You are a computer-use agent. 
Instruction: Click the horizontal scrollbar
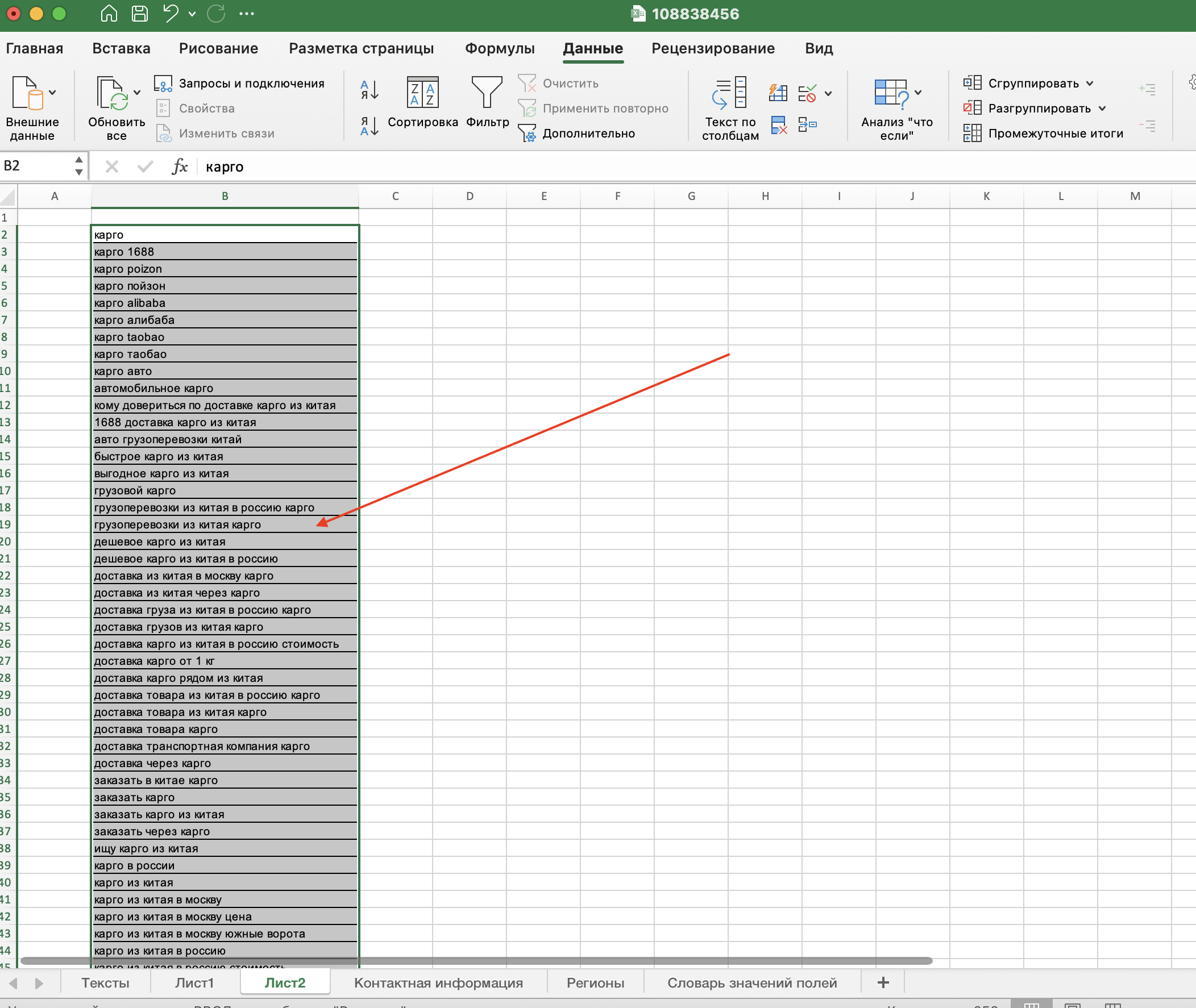coord(476,961)
